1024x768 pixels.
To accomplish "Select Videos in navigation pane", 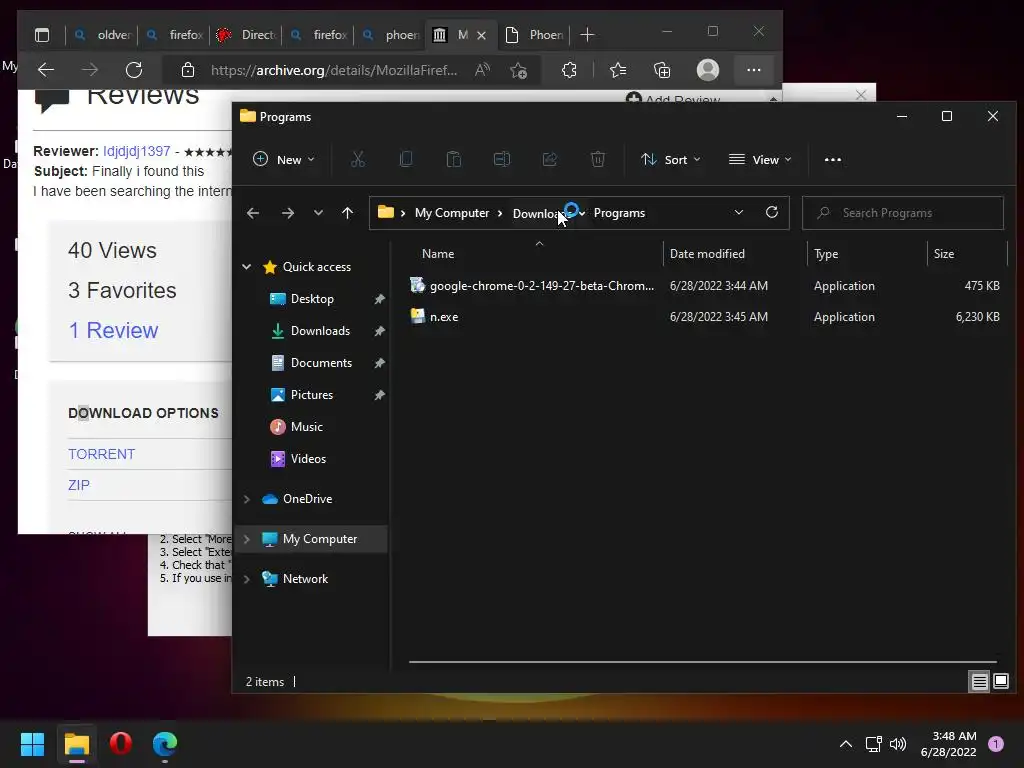I will coord(308,458).
